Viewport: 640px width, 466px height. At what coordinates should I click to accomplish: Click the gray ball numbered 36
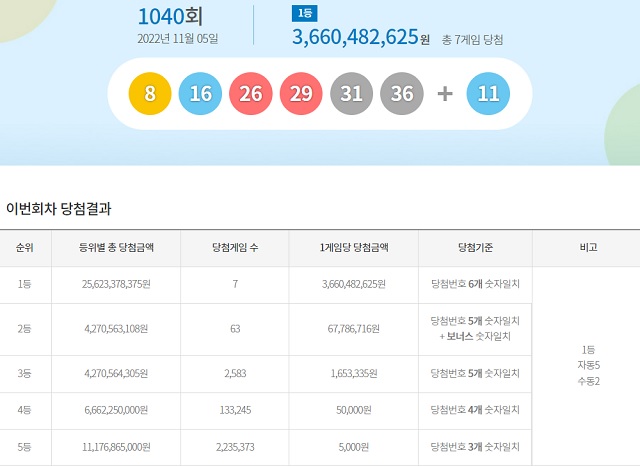coord(402,93)
